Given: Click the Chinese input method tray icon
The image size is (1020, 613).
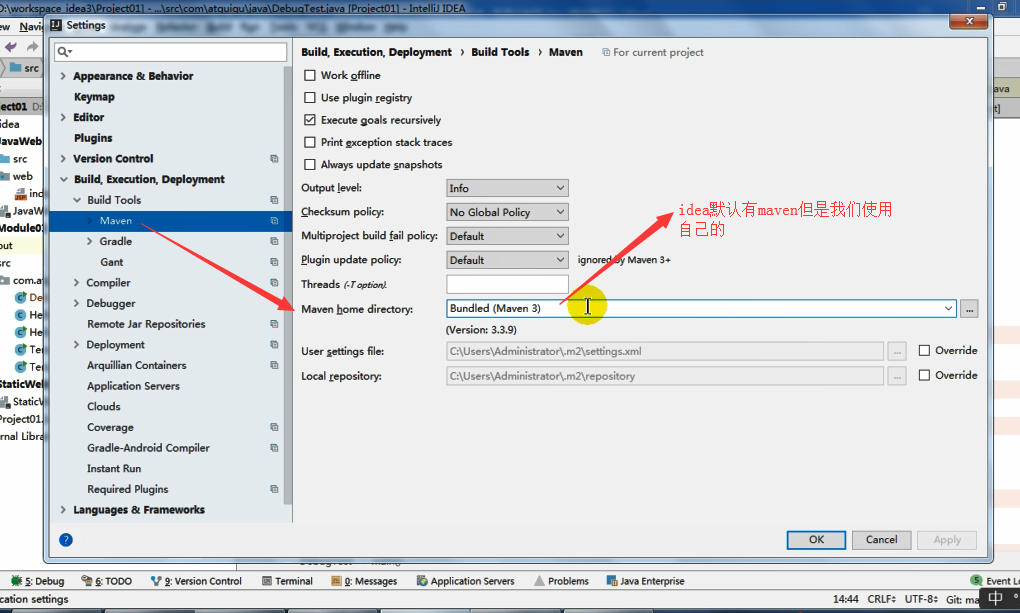Looking at the screenshot, I should tap(995, 597).
